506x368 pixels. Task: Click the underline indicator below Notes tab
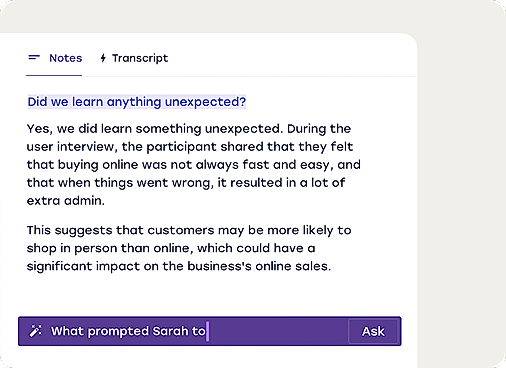(54, 75)
